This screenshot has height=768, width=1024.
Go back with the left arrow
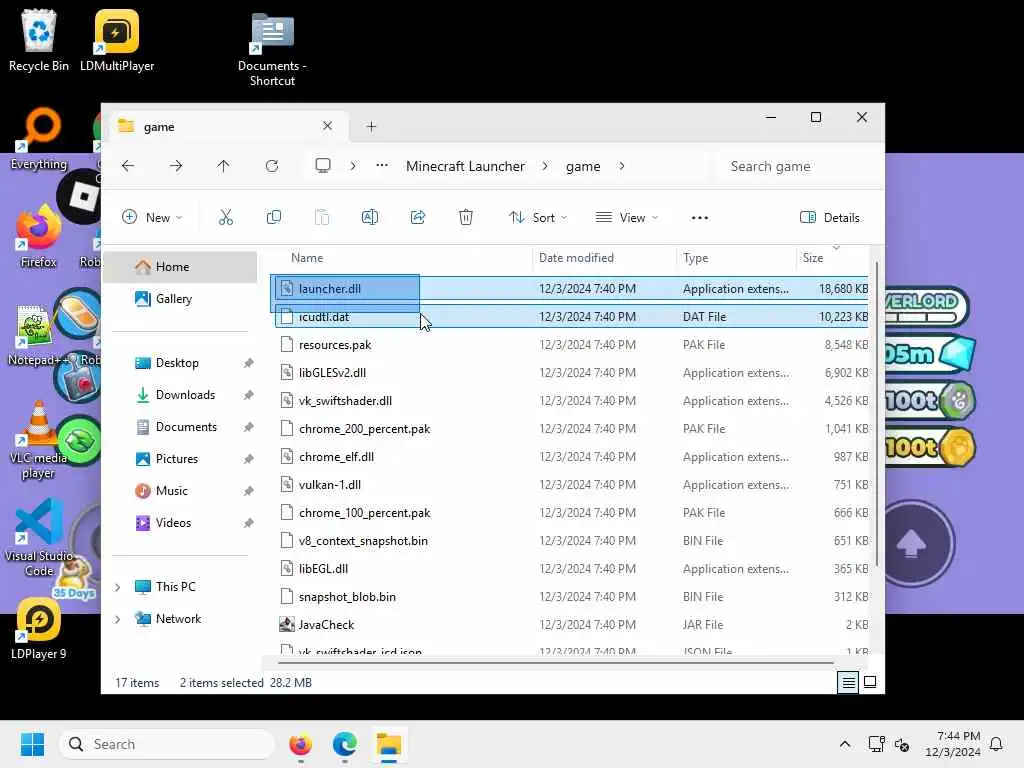(x=128, y=166)
